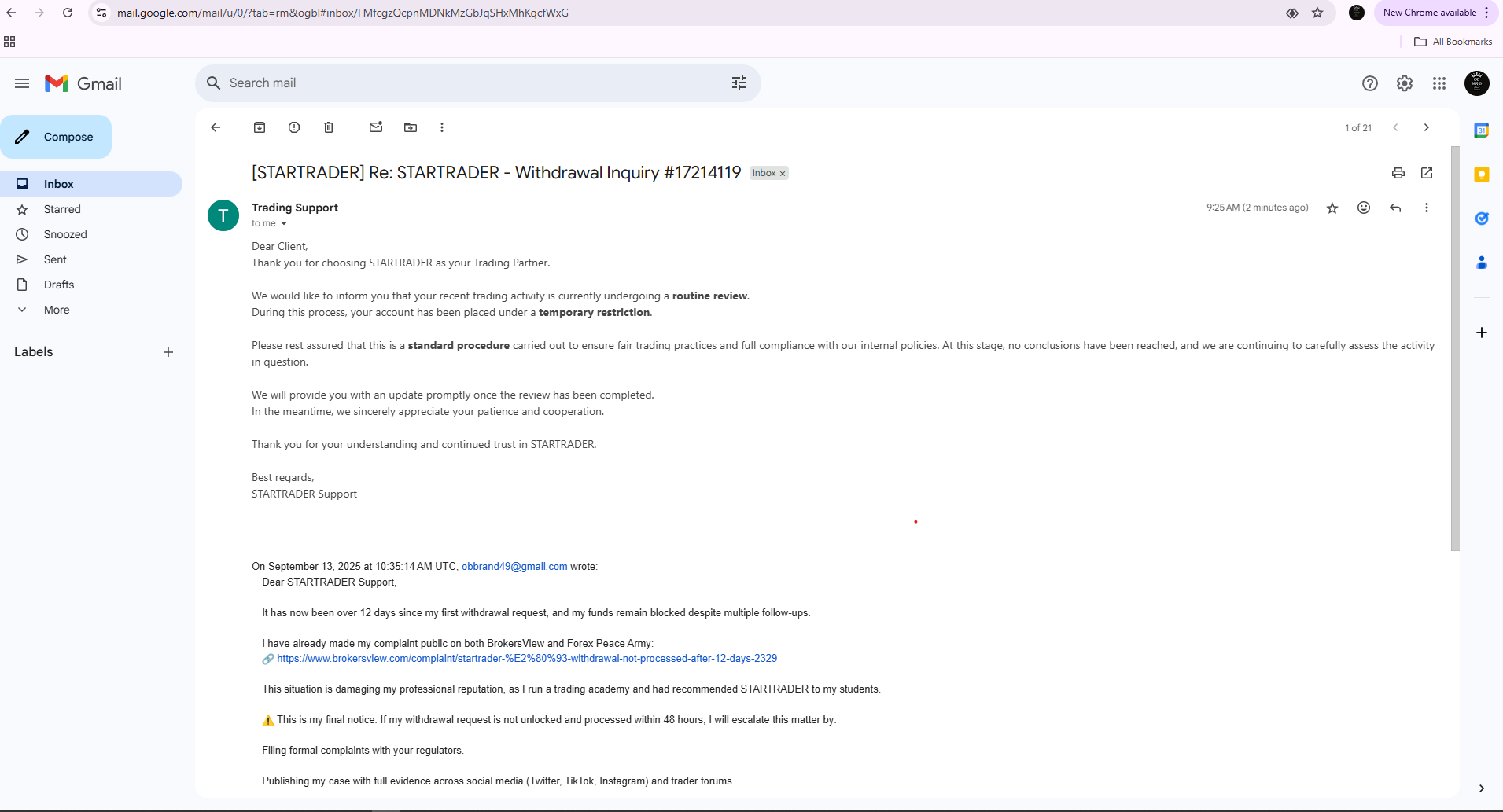1503x812 pixels.
Task: Open the Gmail main menu hamburger
Action: coord(22,83)
